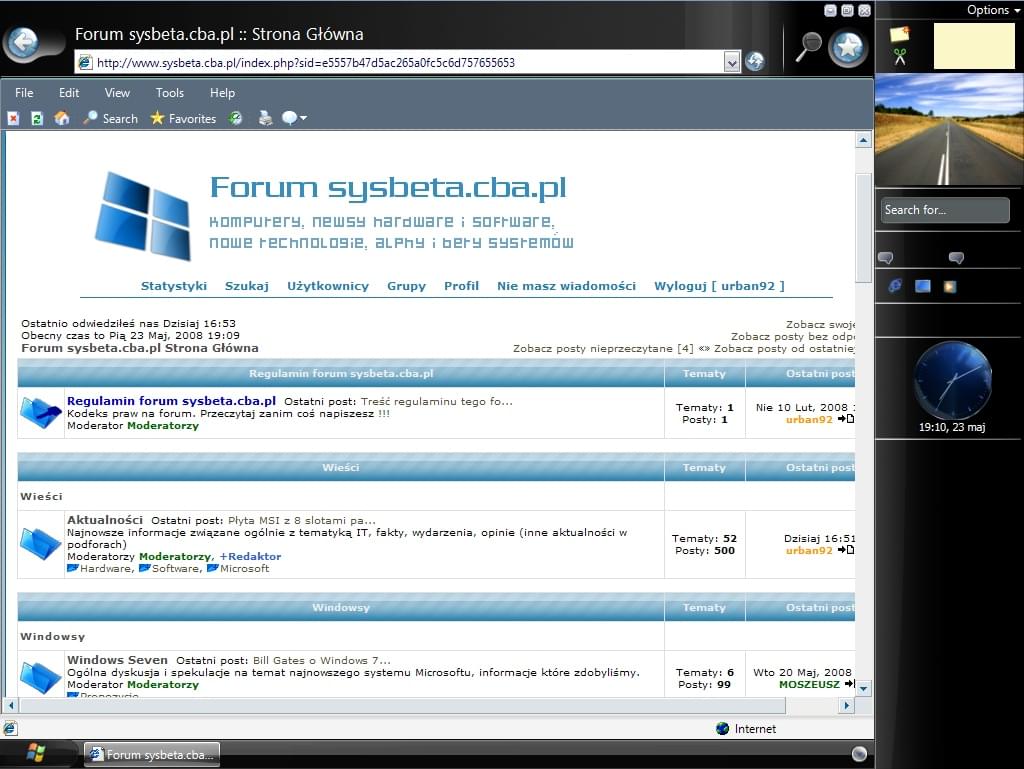Click the Internet zone status bar indicator

[x=746, y=729]
